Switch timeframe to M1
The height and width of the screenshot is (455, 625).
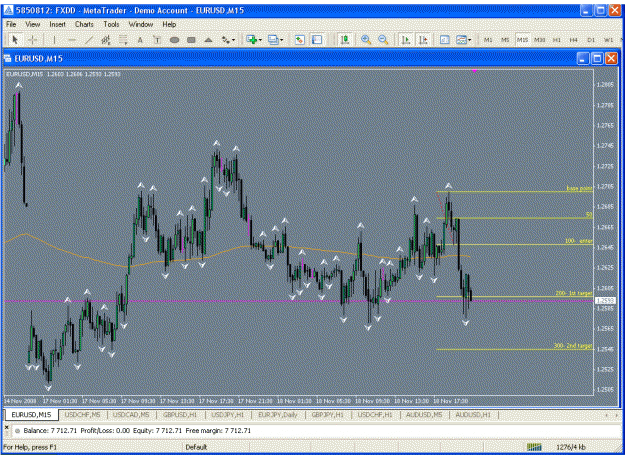point(488,40)
